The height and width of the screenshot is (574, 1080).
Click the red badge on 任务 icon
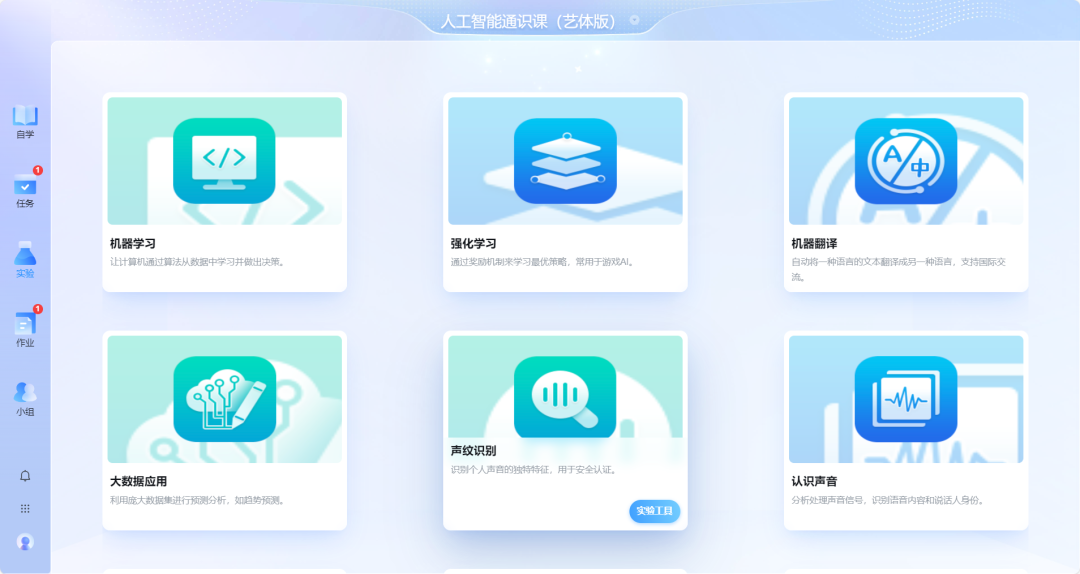click(38, 170)
